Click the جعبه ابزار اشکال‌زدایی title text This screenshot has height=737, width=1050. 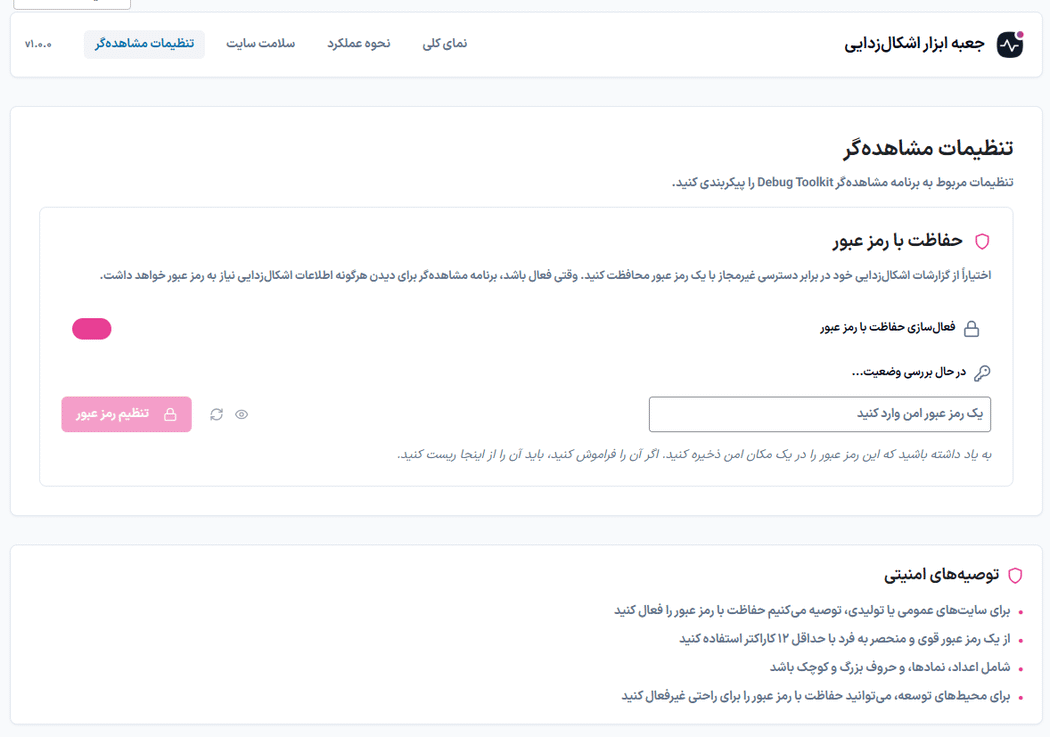click(x=914, y=44)
